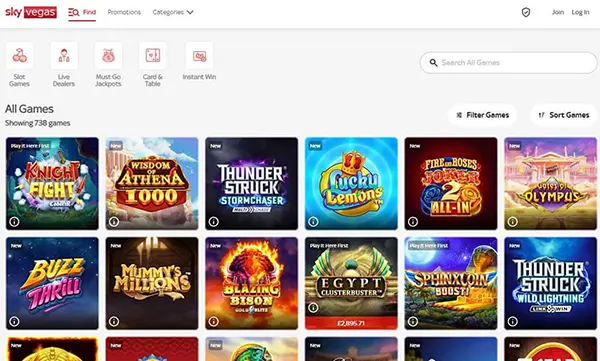
Task: Click the New badge on Buzz Thrill
Action: (16, 246)
